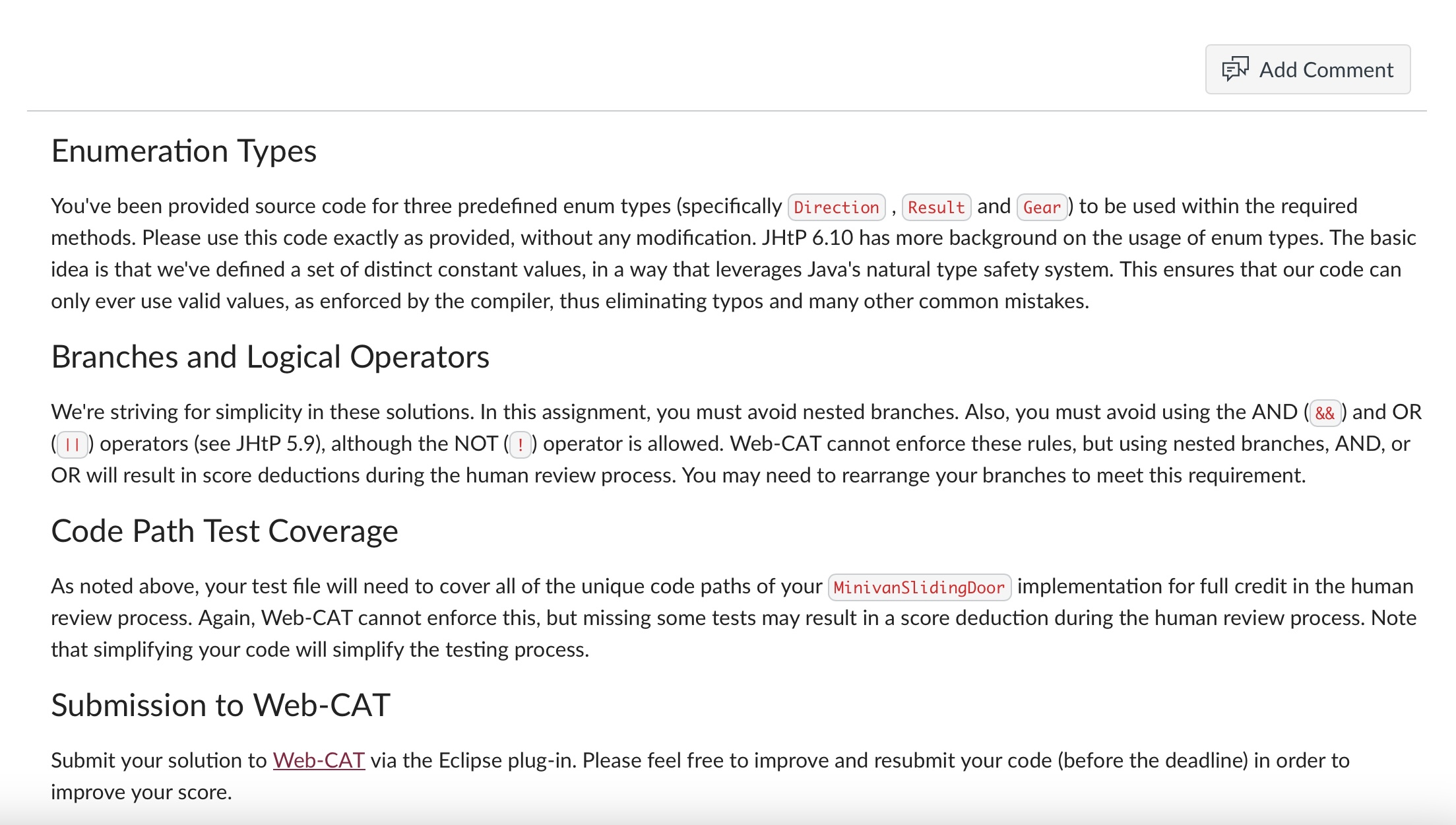The width and height of the screenshot is (1456, 825).
Task: Select the Direction code token
Action: [836, 207]
